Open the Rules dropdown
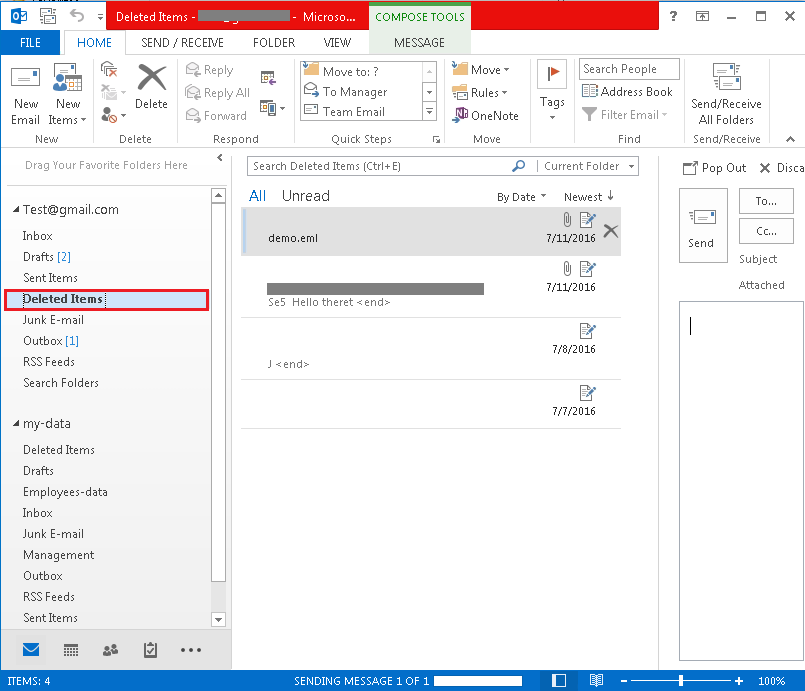 480,92
